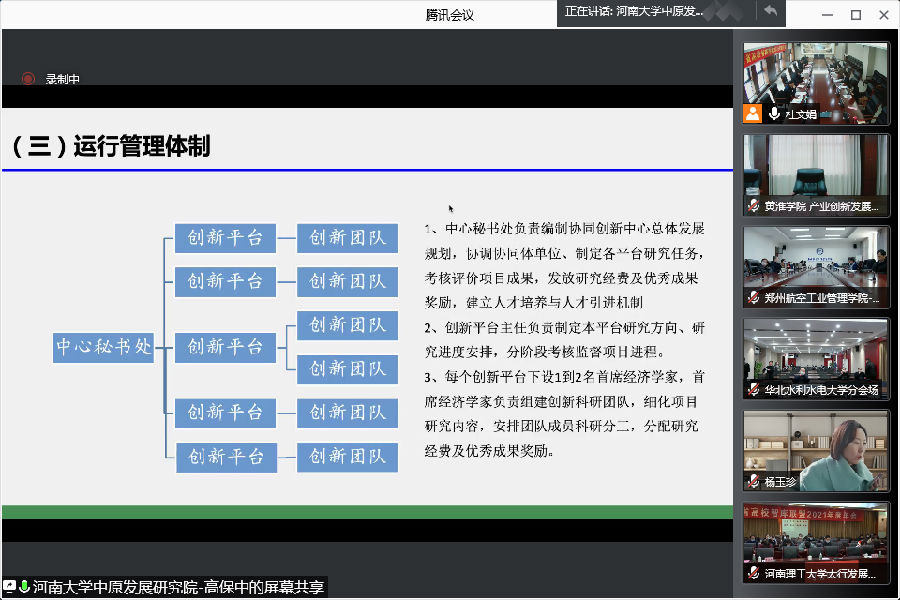Click the orange host icon on first video

pos(752,114)
